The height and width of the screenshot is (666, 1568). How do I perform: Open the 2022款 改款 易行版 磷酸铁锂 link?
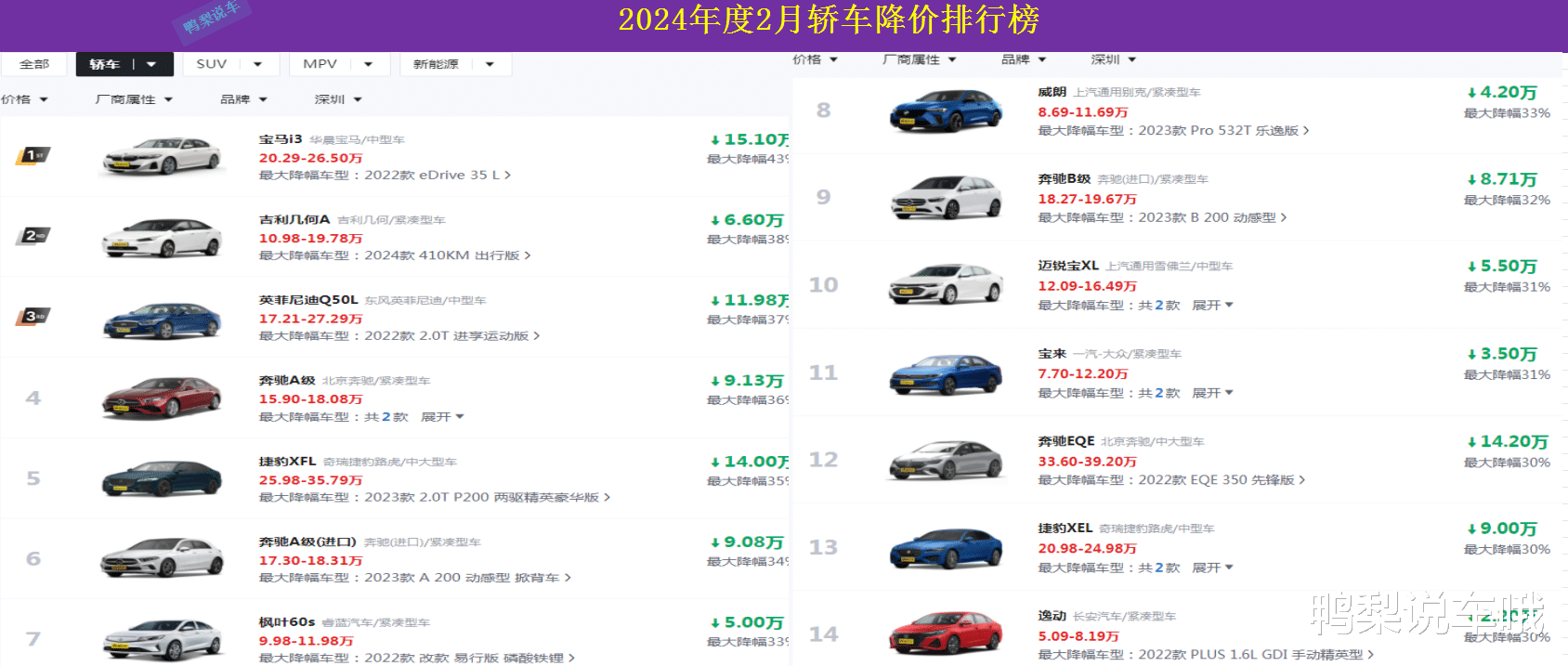pyautogui.click(x=470, y=658)
